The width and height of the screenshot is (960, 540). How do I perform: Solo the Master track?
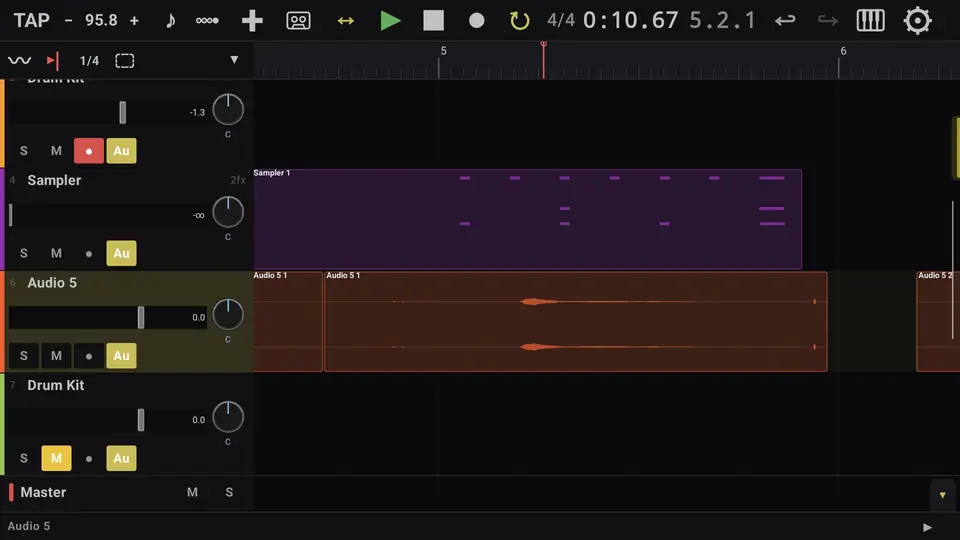click(x=229, y=492)
